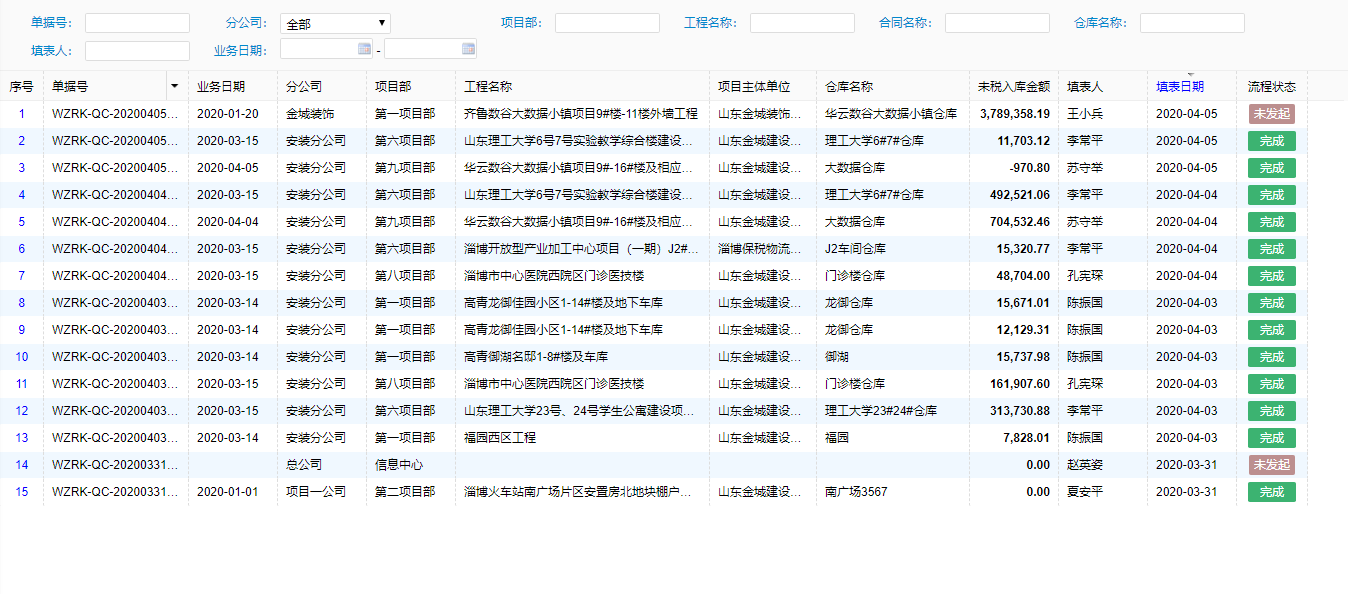This screenshot has height=594, width=1348.
Task: Focus the 仓库名称 search input field
Action: [x=1192, y=23]
